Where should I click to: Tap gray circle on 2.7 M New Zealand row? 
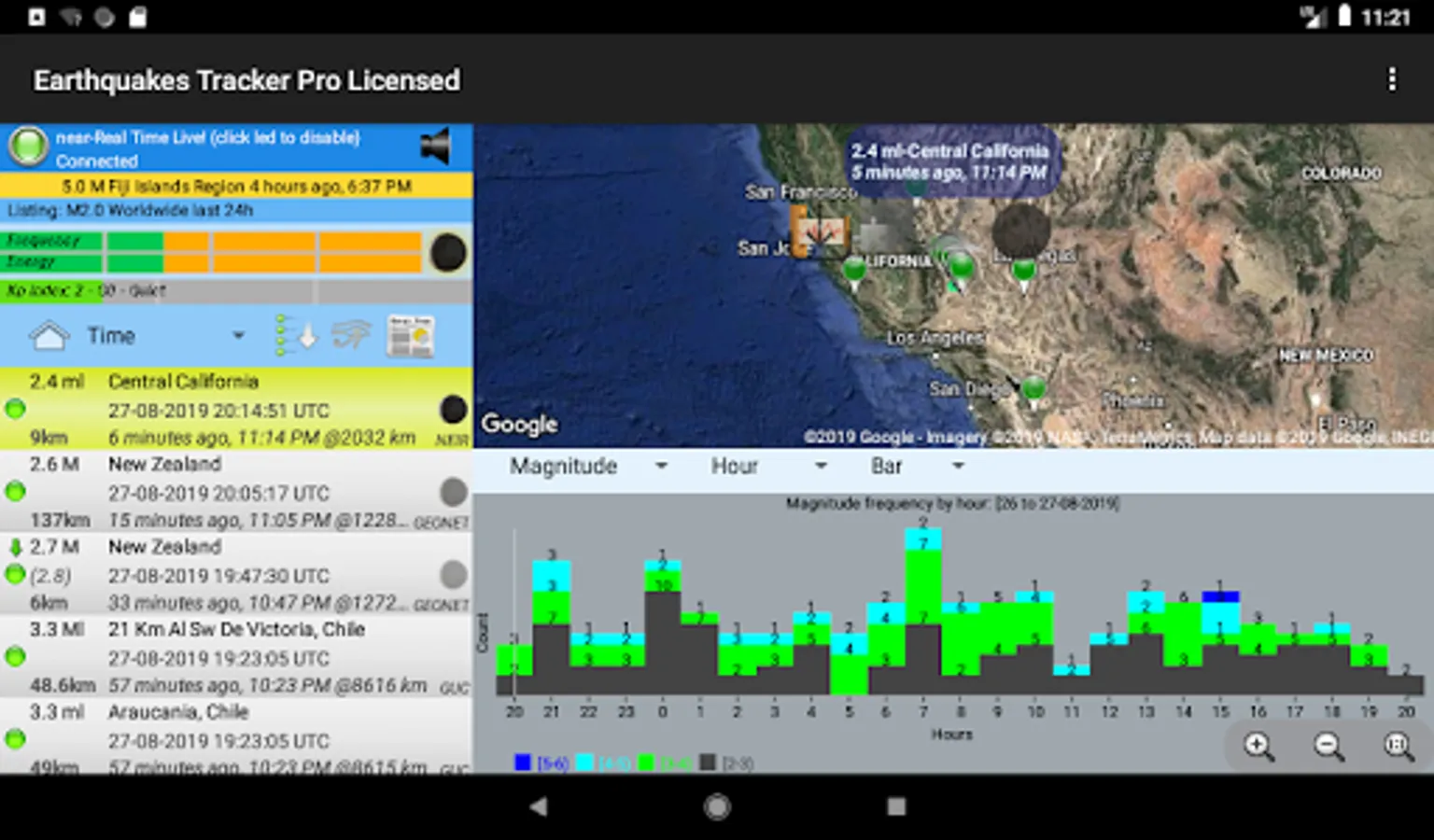pos(453,574)
